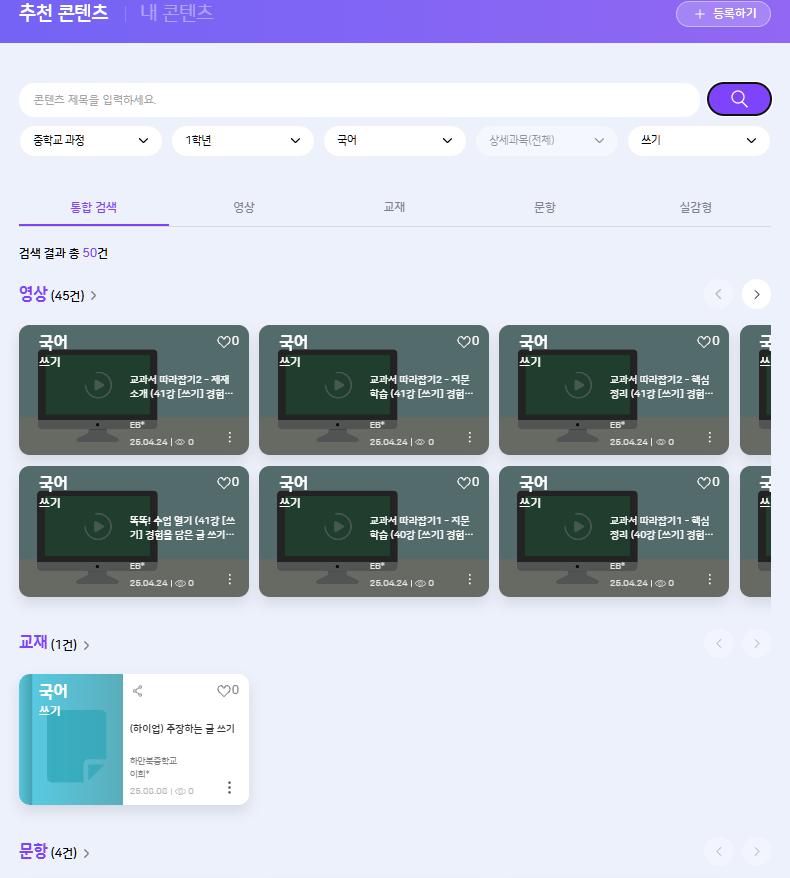Open three-dot menu on 교과서 따라잡기1 - 지문 학습 video

(469, 579)
